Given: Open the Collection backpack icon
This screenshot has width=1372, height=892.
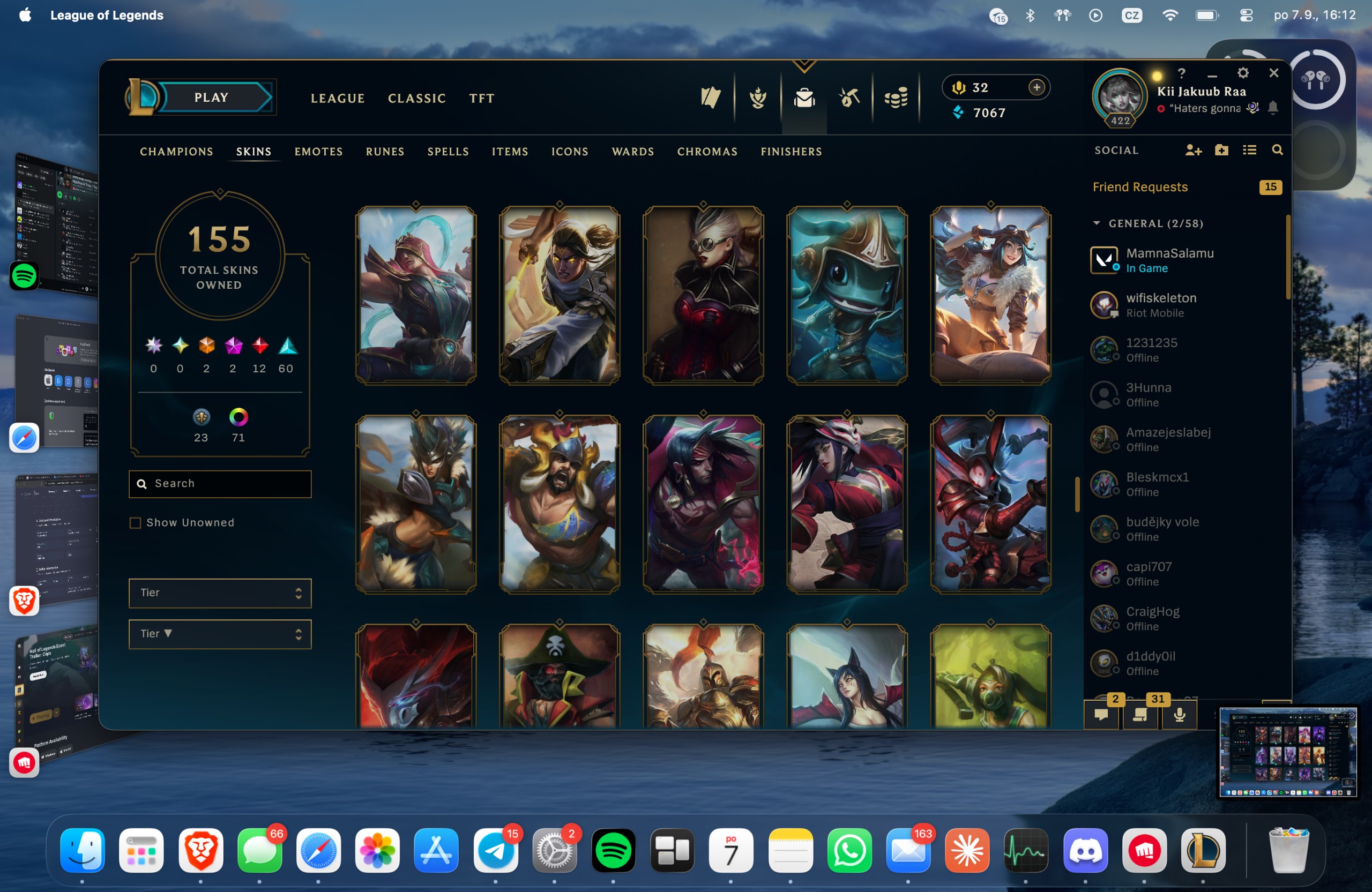Looking at the screenshot, I should (x=804, y=98).
